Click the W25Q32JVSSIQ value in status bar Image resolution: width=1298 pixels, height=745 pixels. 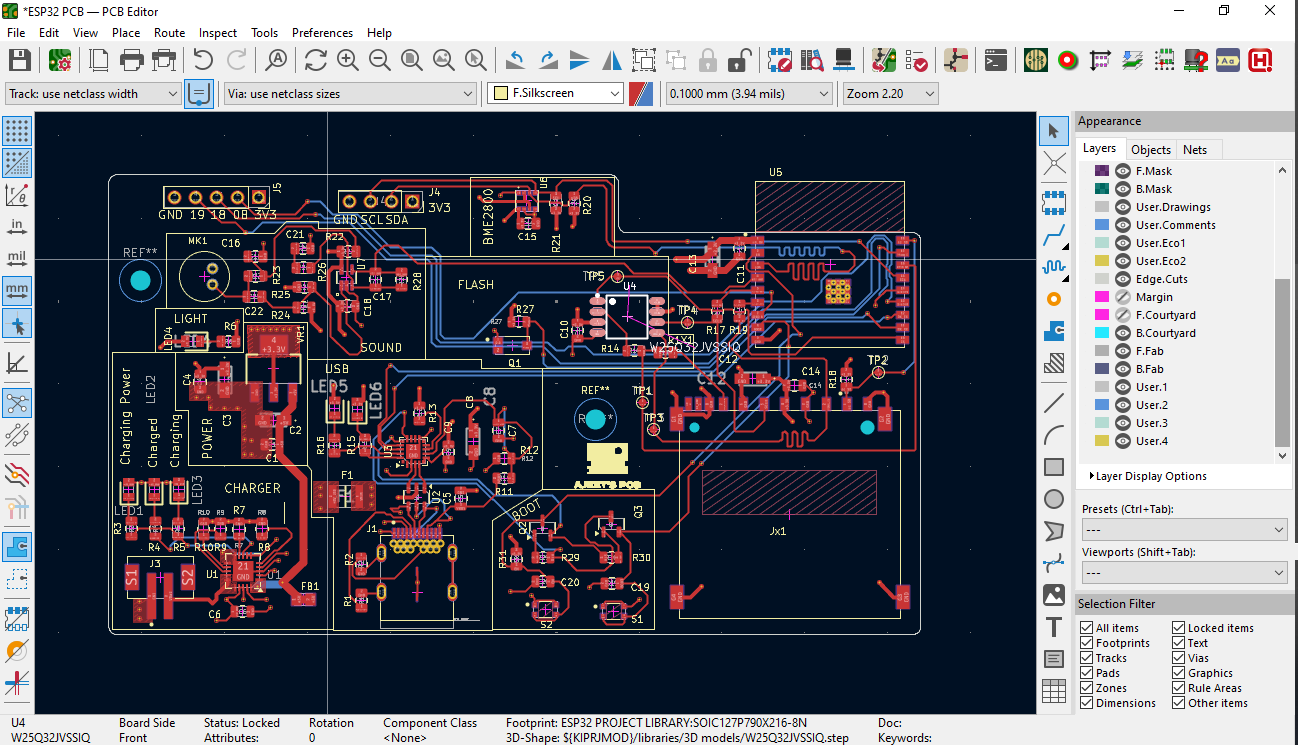click(x=51, y=738)
